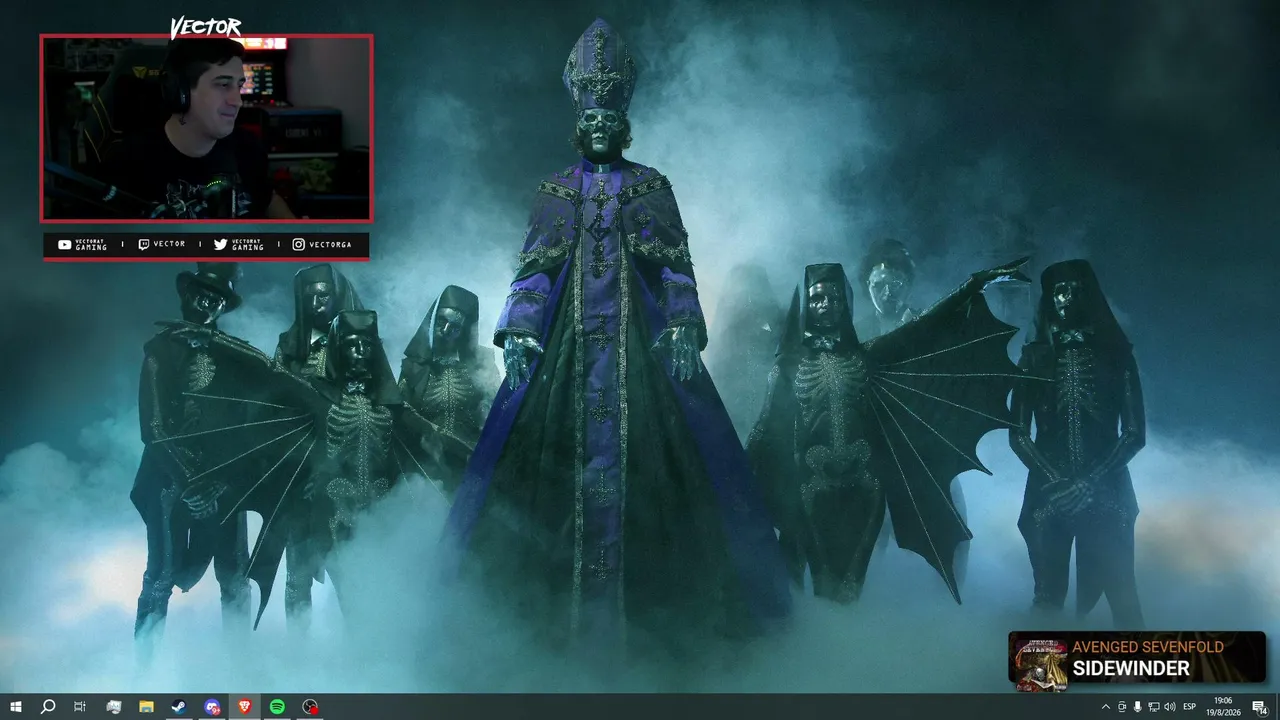Open the notification center with 14 alerts
This screenshot has width=1280, height=720.
1260,707
